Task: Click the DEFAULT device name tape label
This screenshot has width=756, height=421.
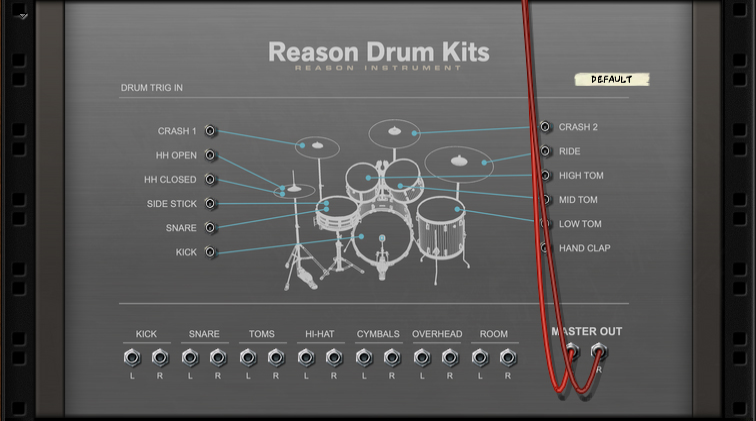Action: 612,79
